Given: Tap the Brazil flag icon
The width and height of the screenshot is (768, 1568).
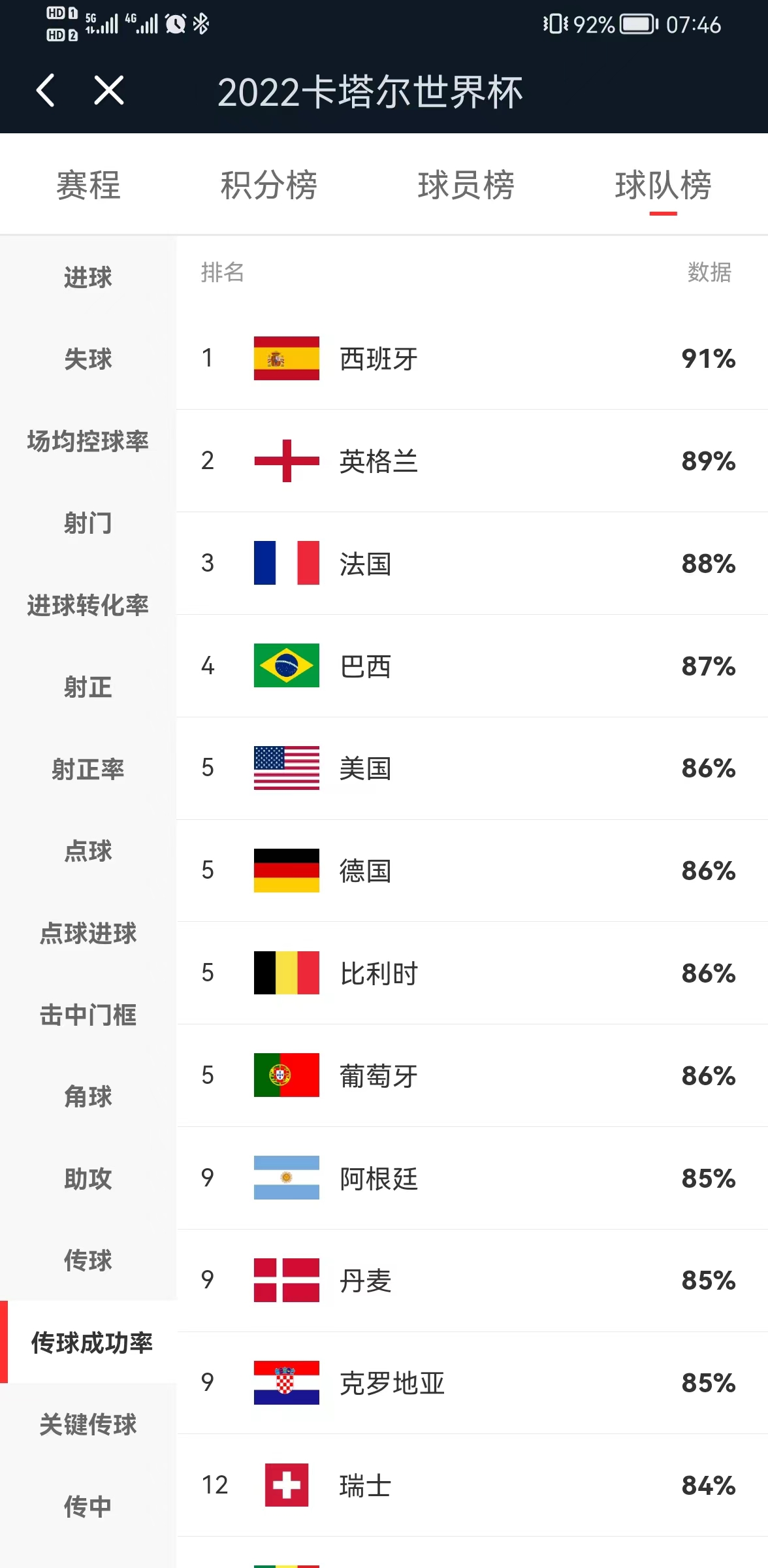Looking at the screenshot, I should click(x=285, y=666).
